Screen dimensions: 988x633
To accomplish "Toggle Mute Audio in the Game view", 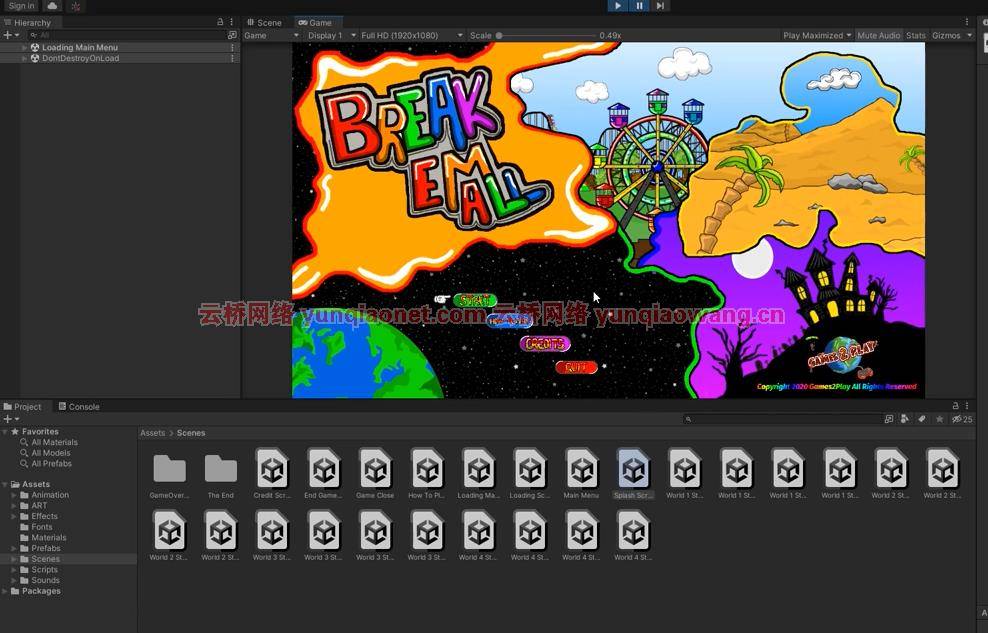I will 878,35.
